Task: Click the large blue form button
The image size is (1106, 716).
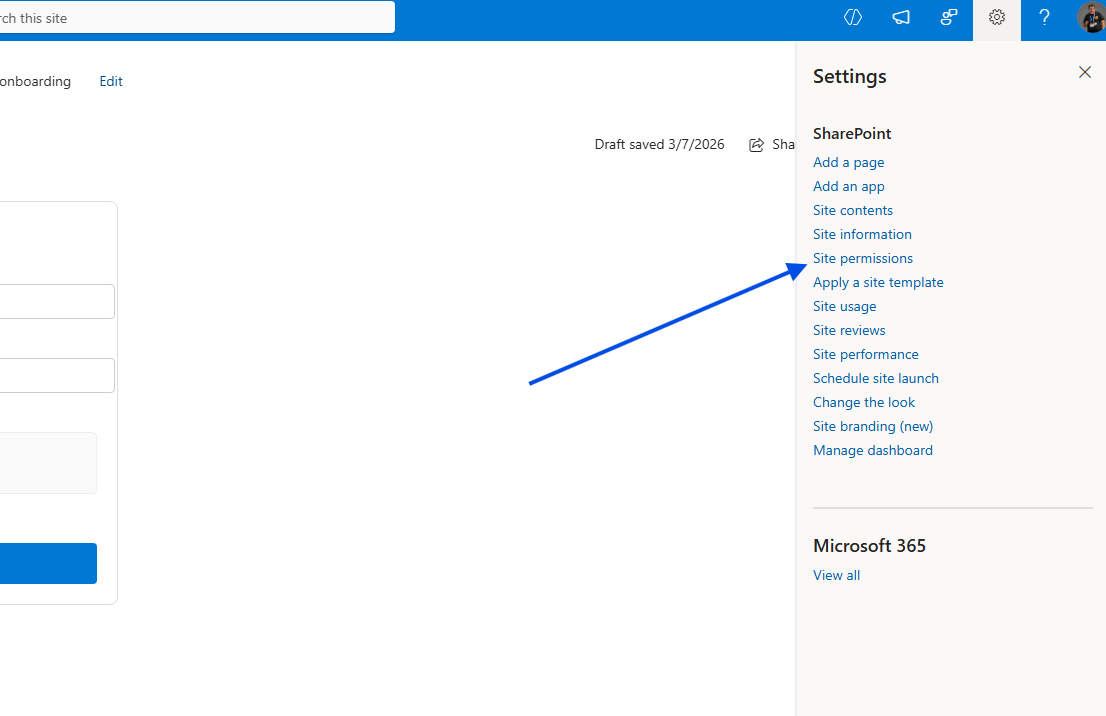Action: pos(48,563)
